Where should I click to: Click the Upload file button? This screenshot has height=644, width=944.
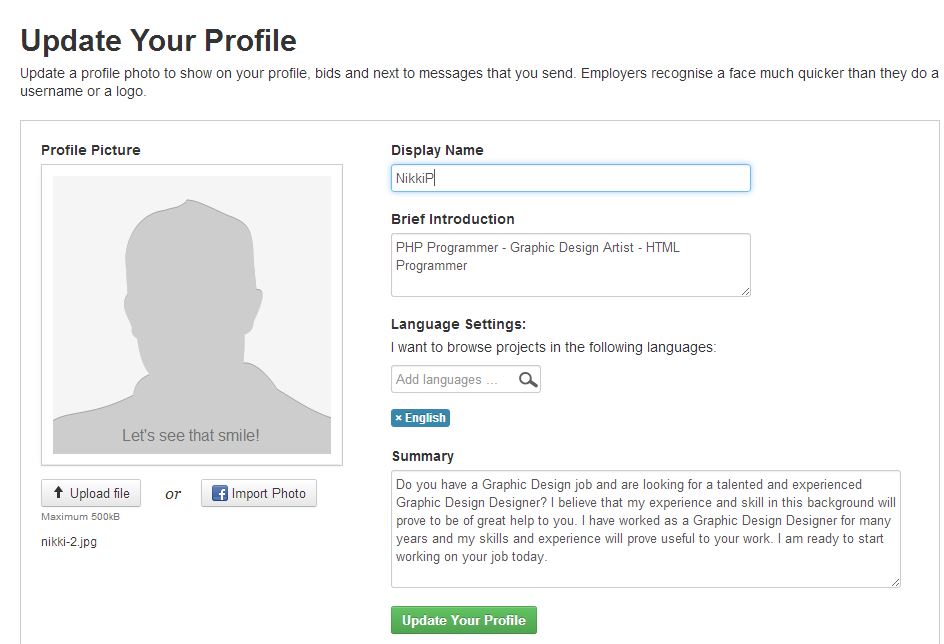click(x=91, y=493)
